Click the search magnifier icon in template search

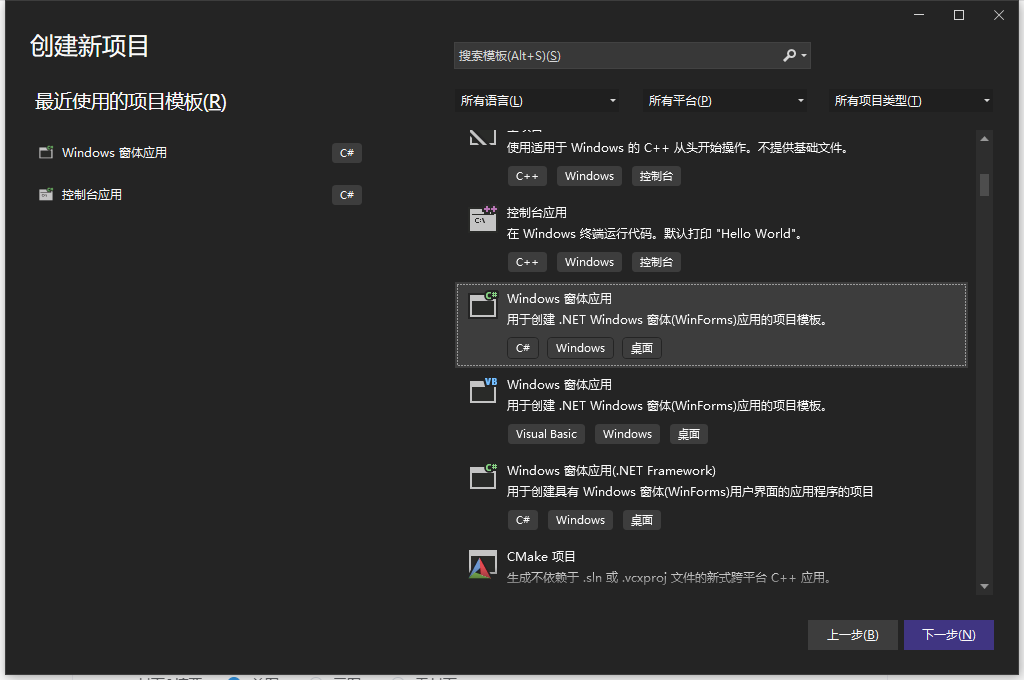(x=789, y=56)
